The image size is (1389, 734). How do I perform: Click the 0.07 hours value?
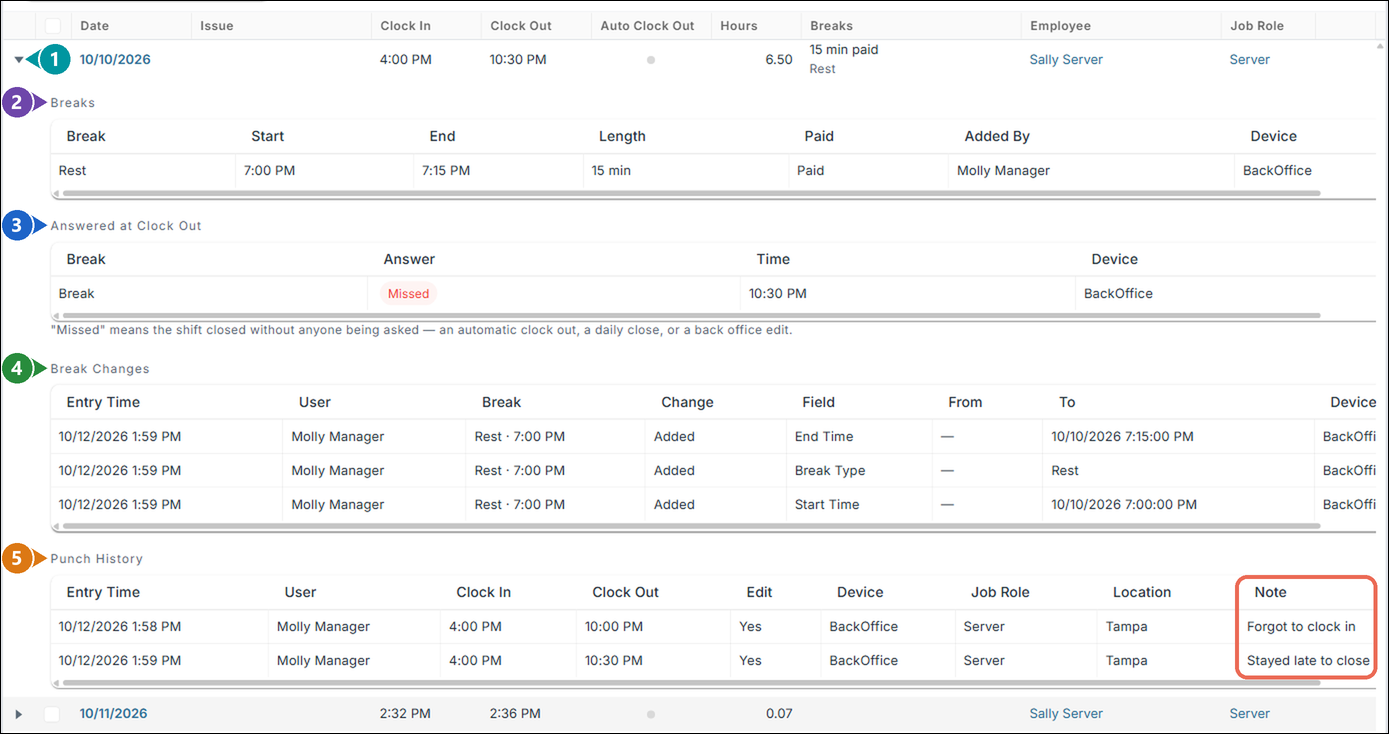click(x=779, y=714)
